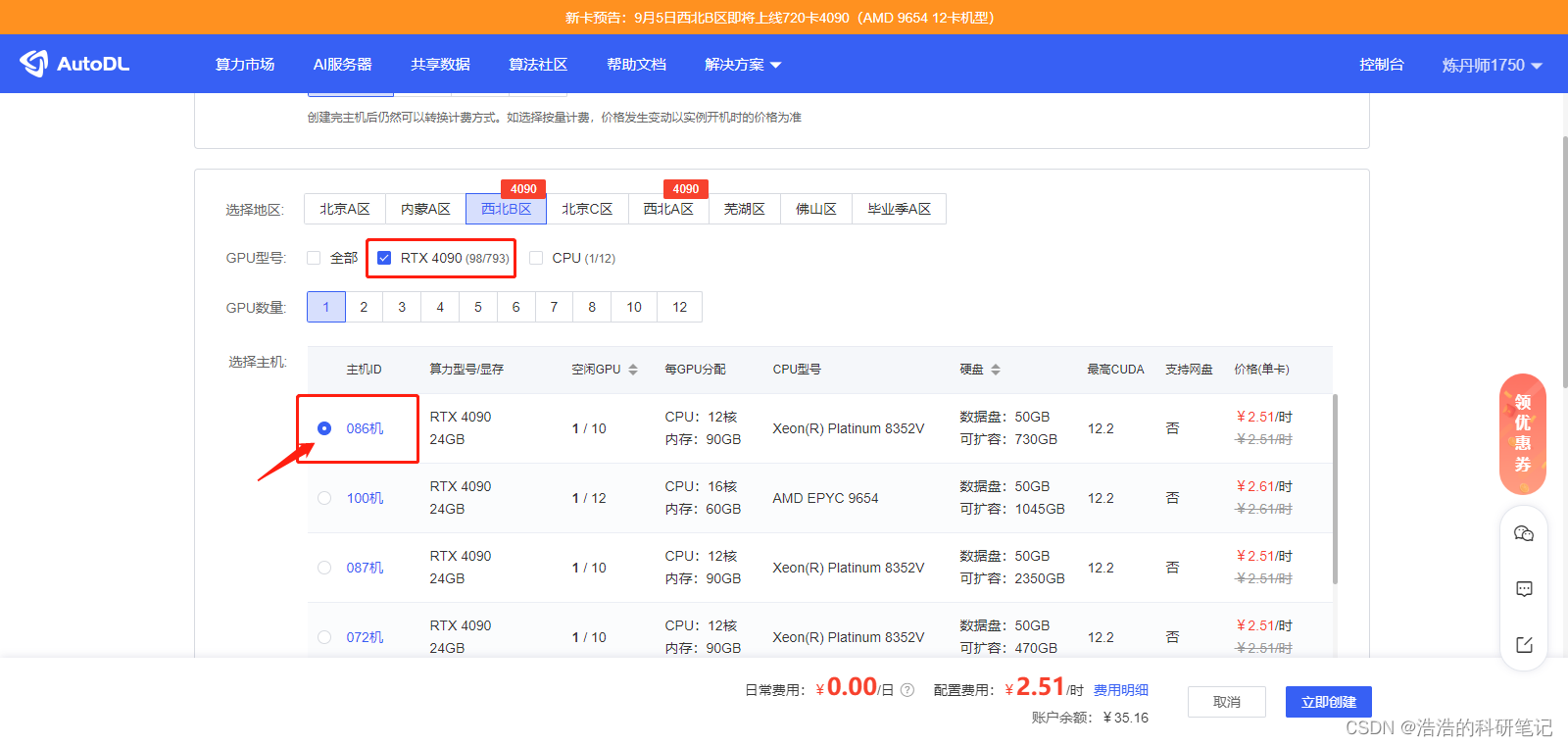This screenshot has width=1568, height=746.
Task: Click the 账户余额 ¥35.16 text
Action: click(x=1090, y=718)
